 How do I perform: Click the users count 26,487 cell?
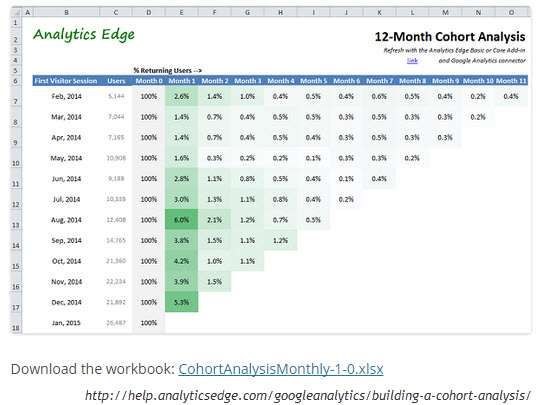[116, 323]
